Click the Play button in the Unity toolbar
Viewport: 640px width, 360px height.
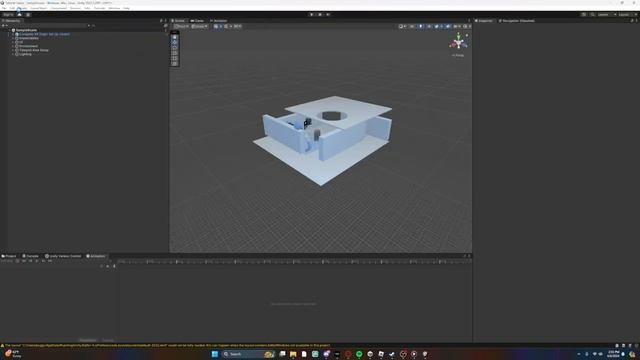tap(312, 14)
